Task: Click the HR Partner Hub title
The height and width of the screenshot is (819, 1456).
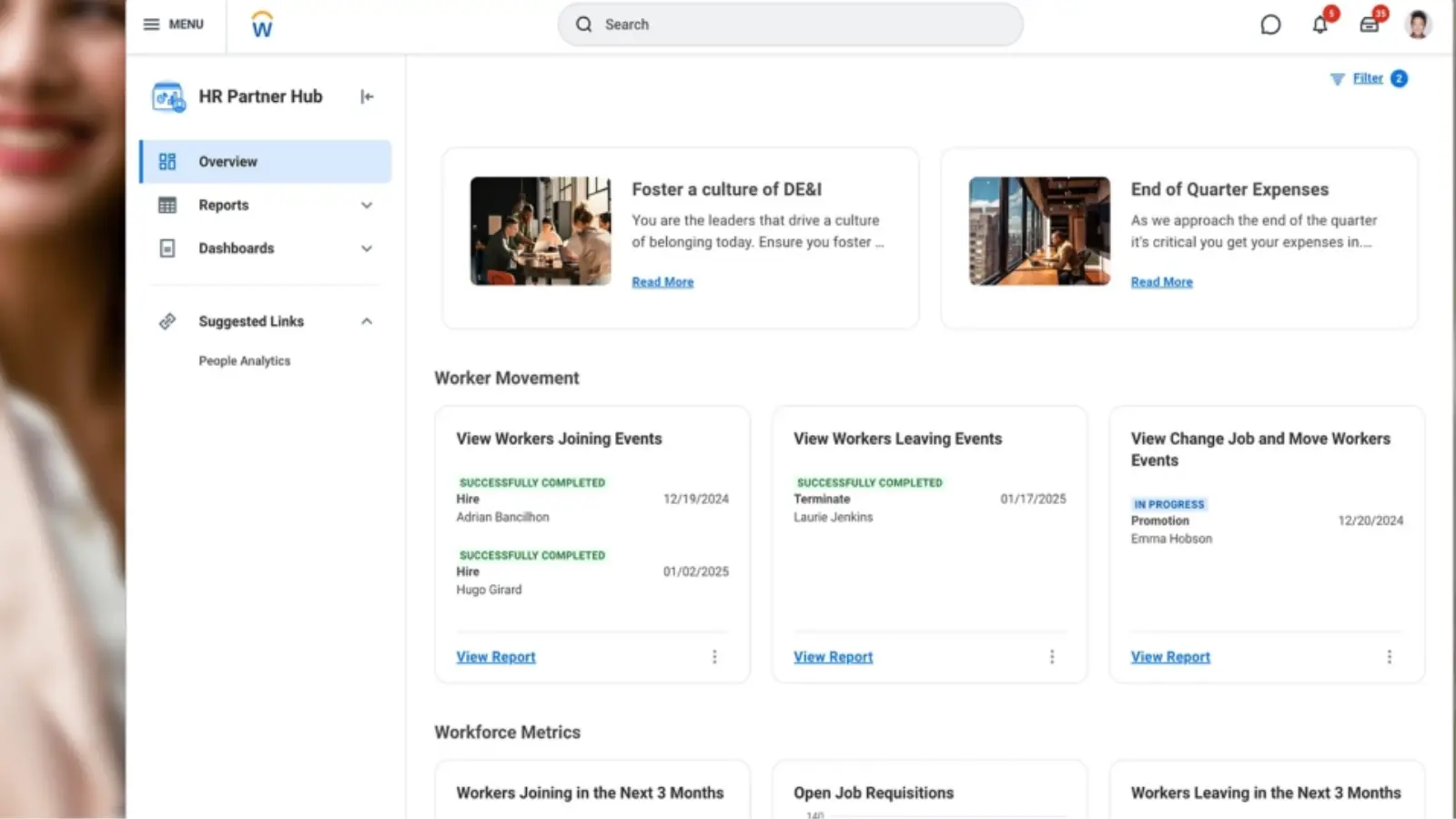Action: pos(260,96)
